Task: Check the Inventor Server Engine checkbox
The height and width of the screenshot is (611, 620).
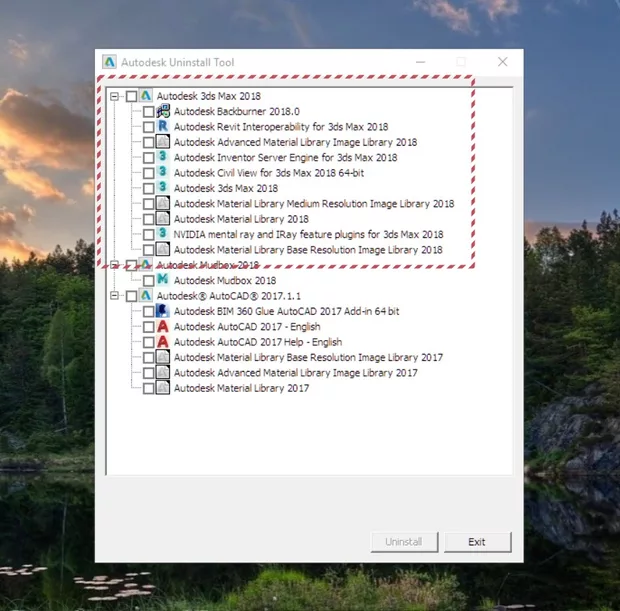Action: (149, 157)
